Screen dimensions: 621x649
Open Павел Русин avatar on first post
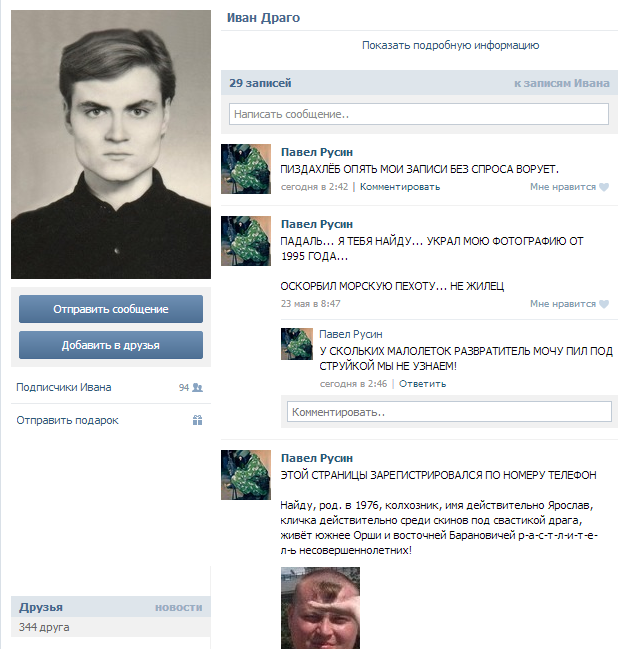[246, 169]
